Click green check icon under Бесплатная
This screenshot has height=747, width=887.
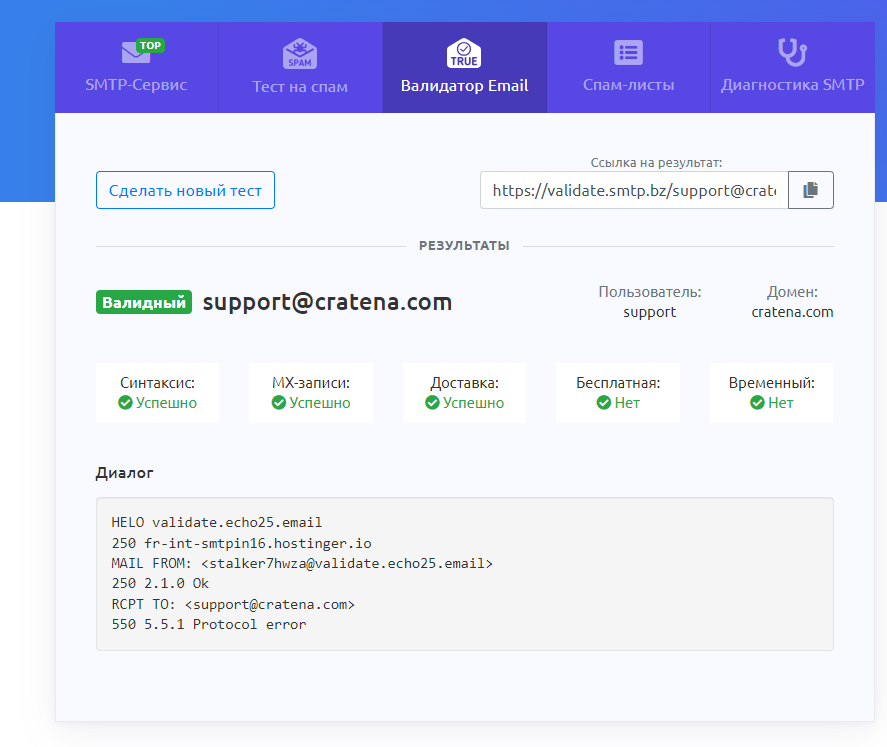(604, 403)
